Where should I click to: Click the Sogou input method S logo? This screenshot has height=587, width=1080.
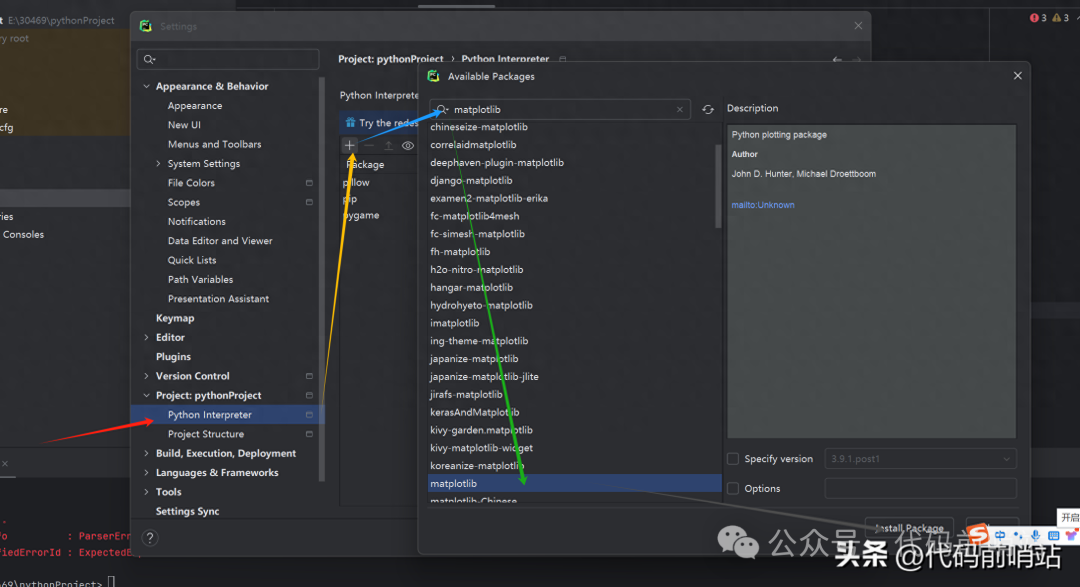978,534
